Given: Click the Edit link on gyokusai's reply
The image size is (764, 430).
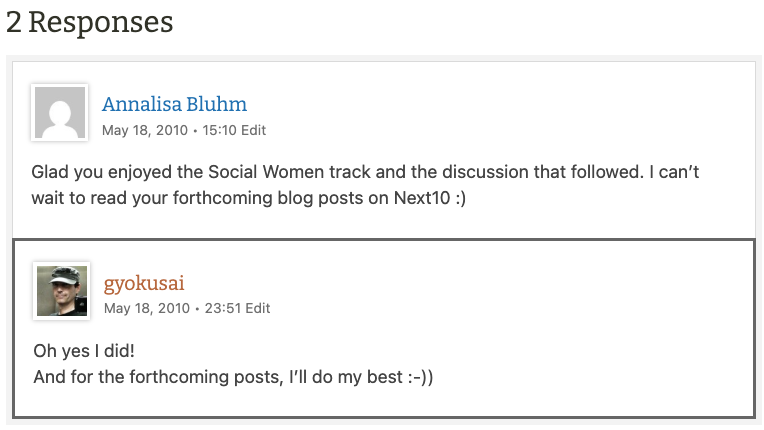Looking at the screenshot, I should [x=258, y=308].
